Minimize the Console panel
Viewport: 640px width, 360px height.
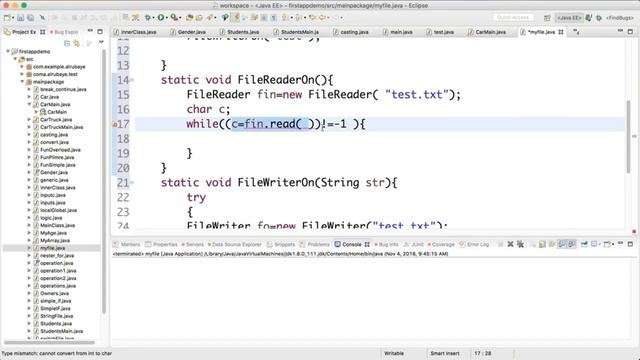click(x=620, y=244)
